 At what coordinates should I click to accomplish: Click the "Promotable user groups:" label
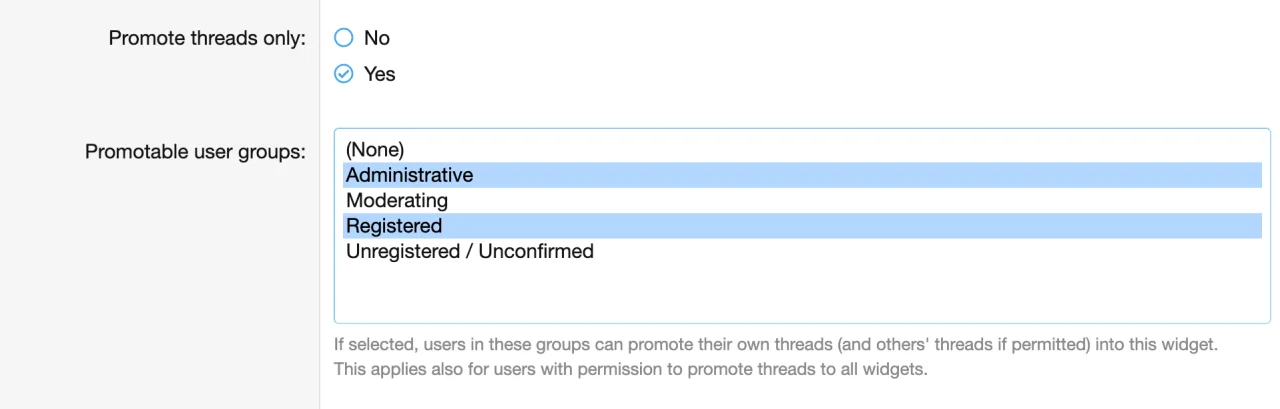click(x=195, y=152)
